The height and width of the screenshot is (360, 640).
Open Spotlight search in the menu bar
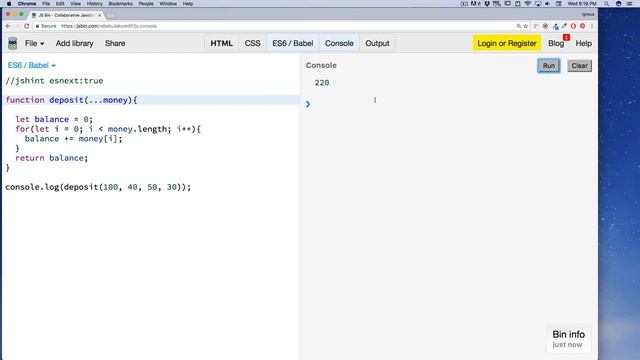[x=607, y=4]
